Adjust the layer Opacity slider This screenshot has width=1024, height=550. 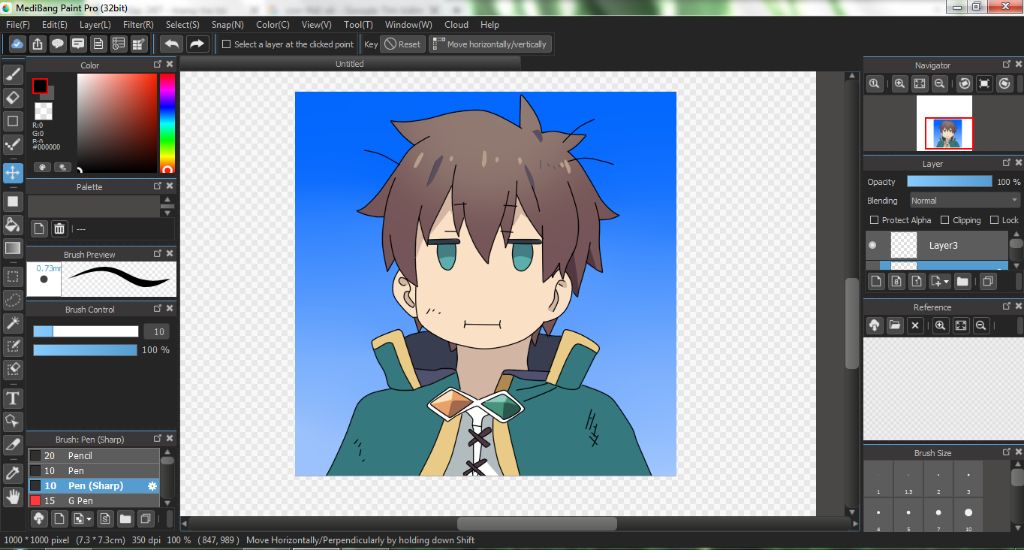[949, 182]
